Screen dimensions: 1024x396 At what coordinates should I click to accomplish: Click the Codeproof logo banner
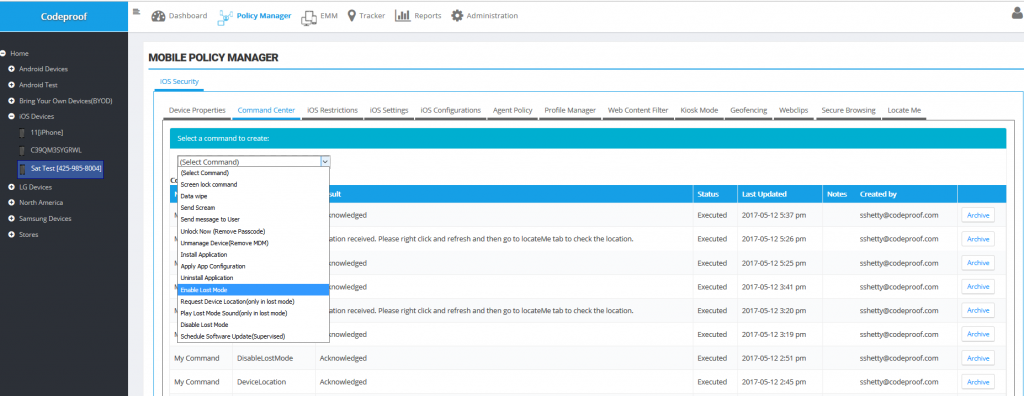(x=64, y=16)
